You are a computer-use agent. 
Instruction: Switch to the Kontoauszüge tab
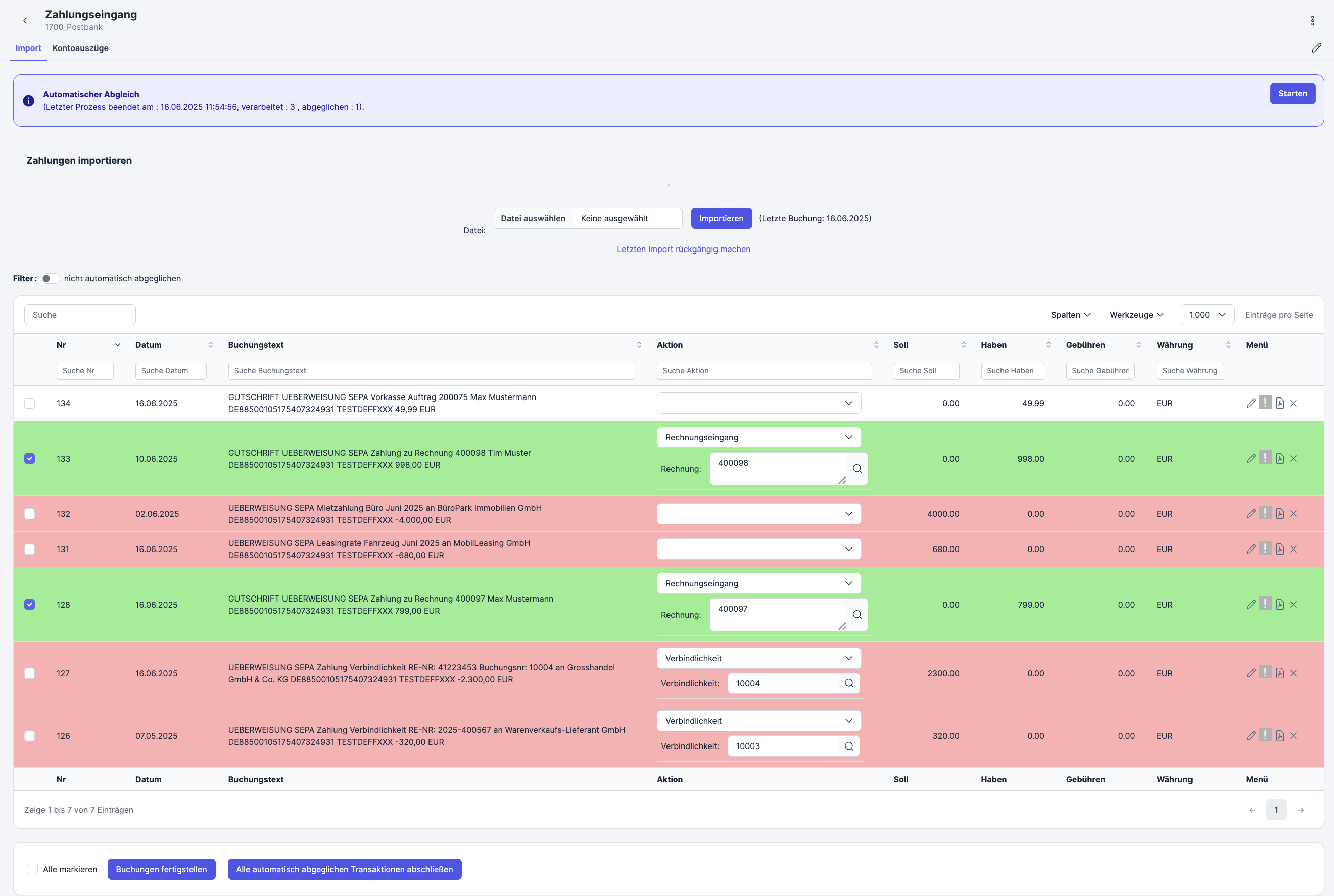tap(80, 48)
